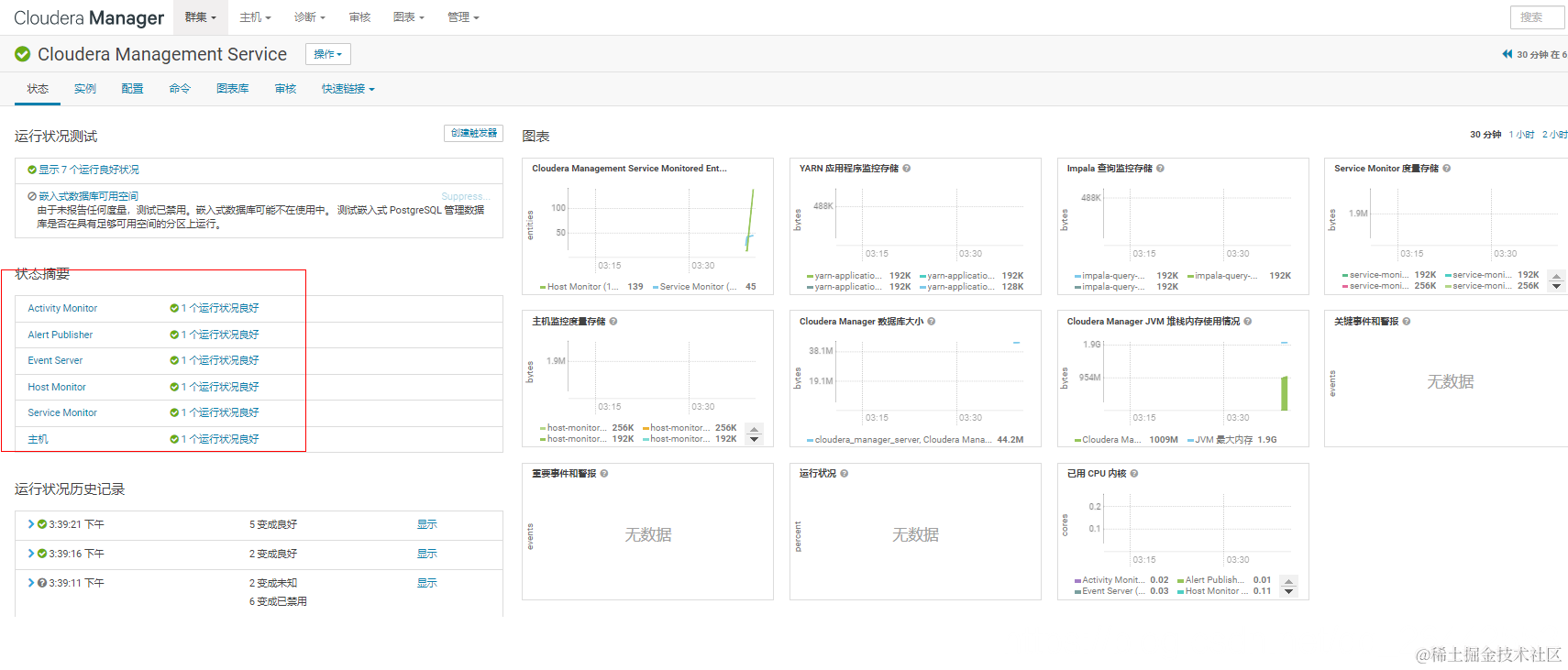Step down Service Monitor 度量存储 legend

pyautogui.click(x=1556, y=287)
